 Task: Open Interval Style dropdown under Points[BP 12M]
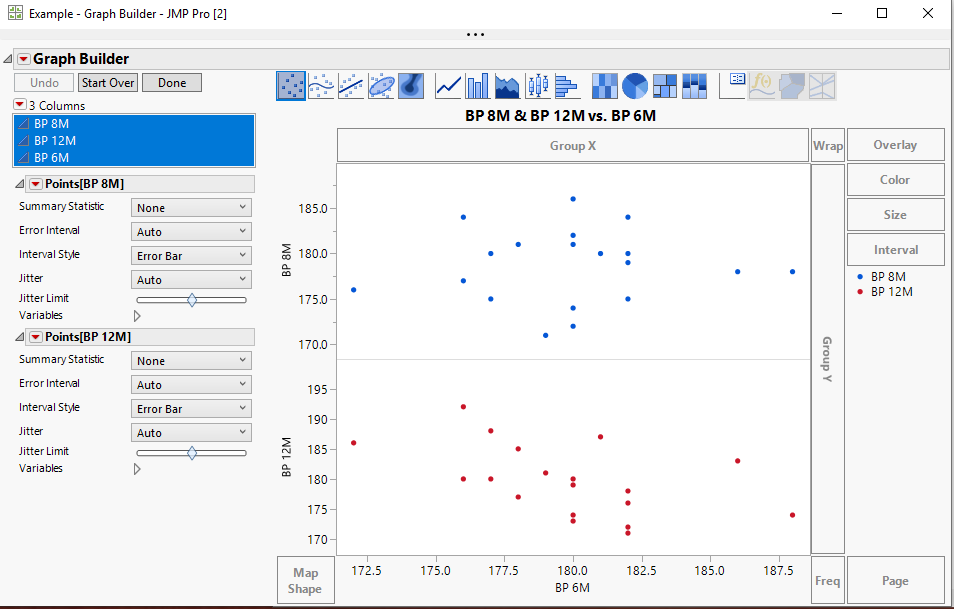tap(191, 408)
